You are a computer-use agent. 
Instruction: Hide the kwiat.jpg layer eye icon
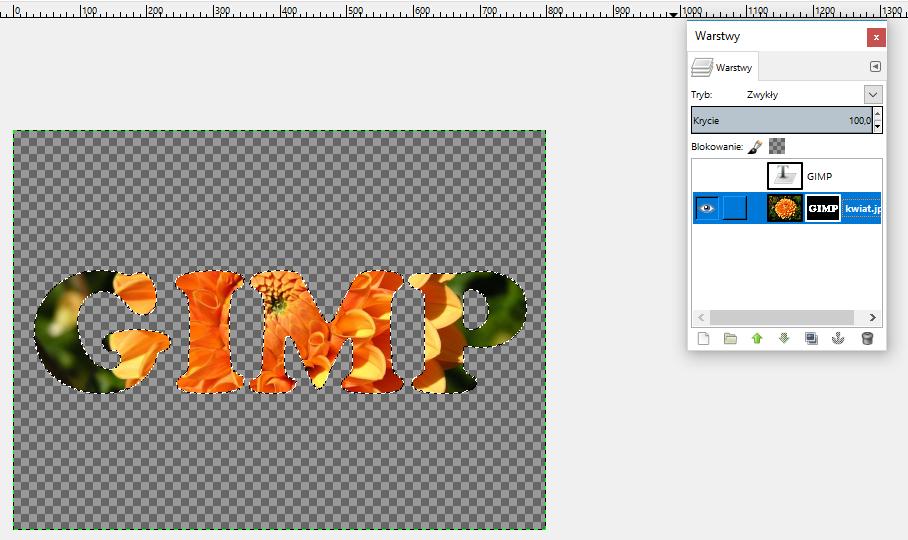point(706,208)
